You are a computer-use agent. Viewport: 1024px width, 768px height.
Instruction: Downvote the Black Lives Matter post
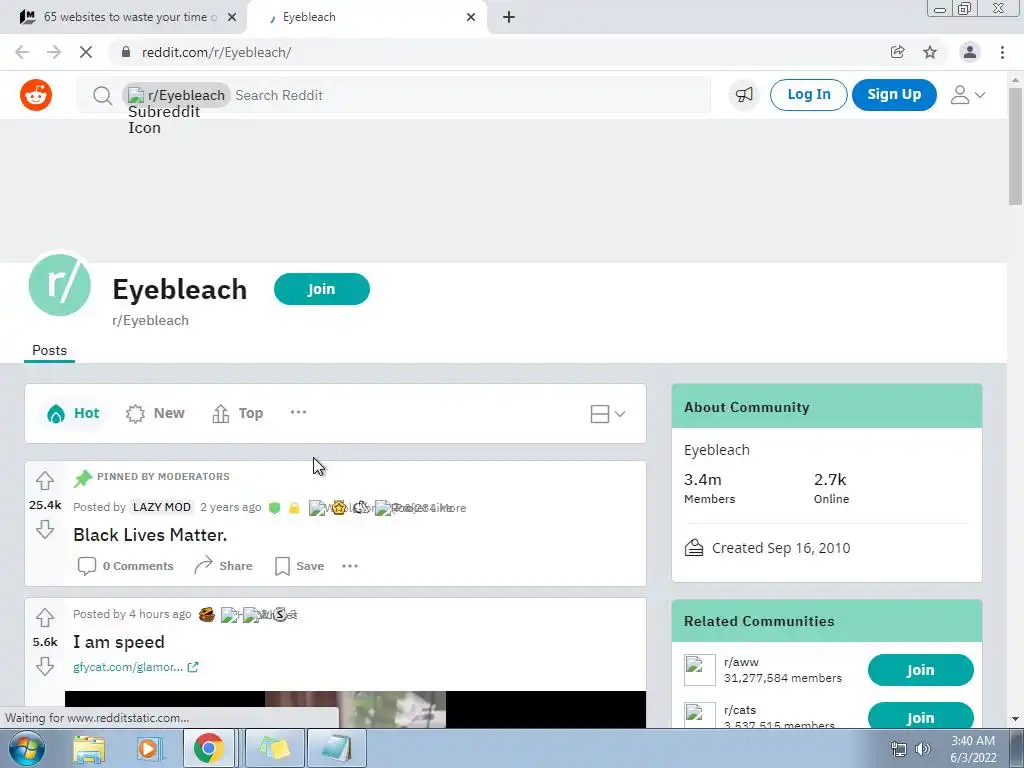44,529
